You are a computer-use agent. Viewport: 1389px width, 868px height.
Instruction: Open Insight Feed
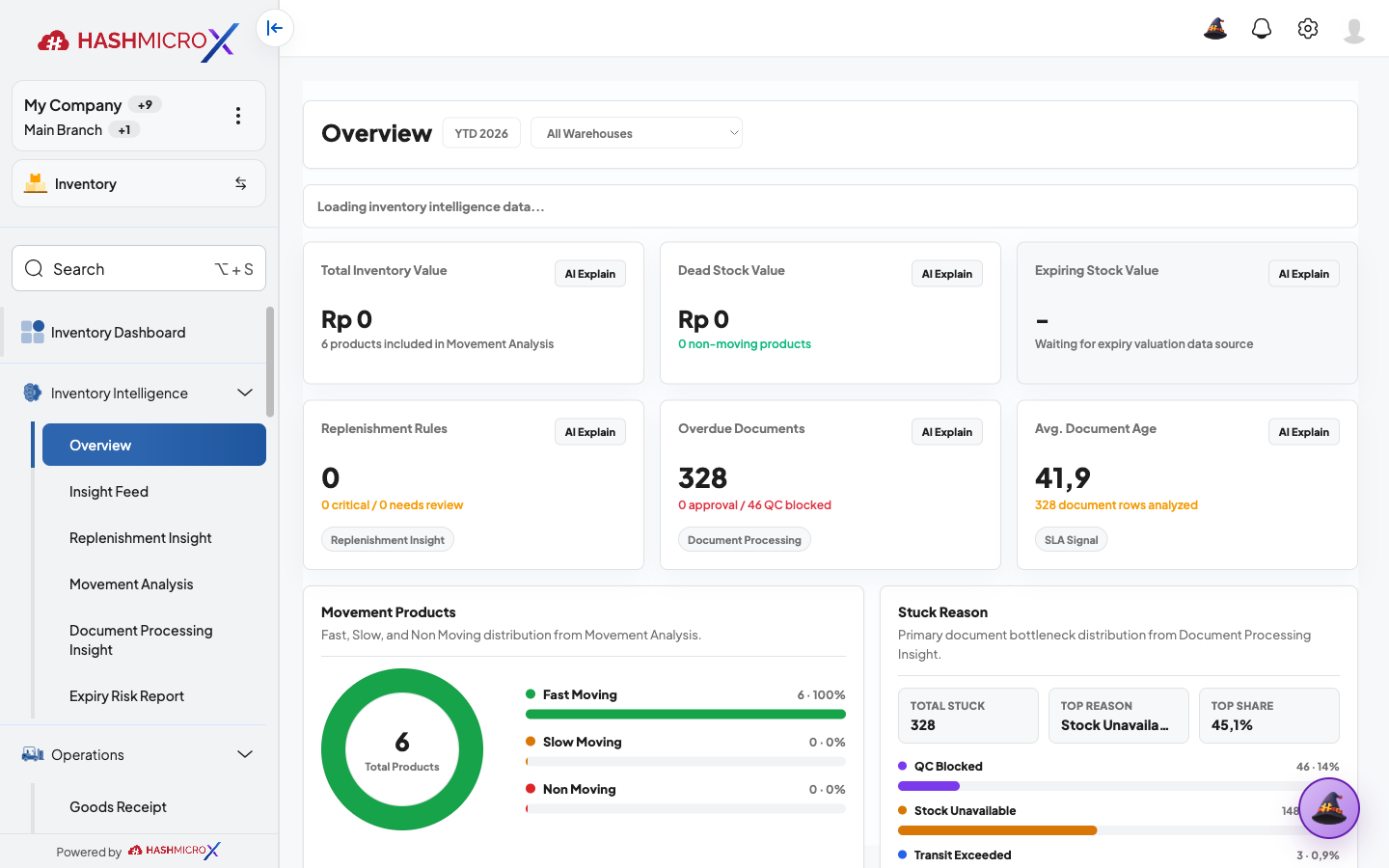(x=109, y=492)
